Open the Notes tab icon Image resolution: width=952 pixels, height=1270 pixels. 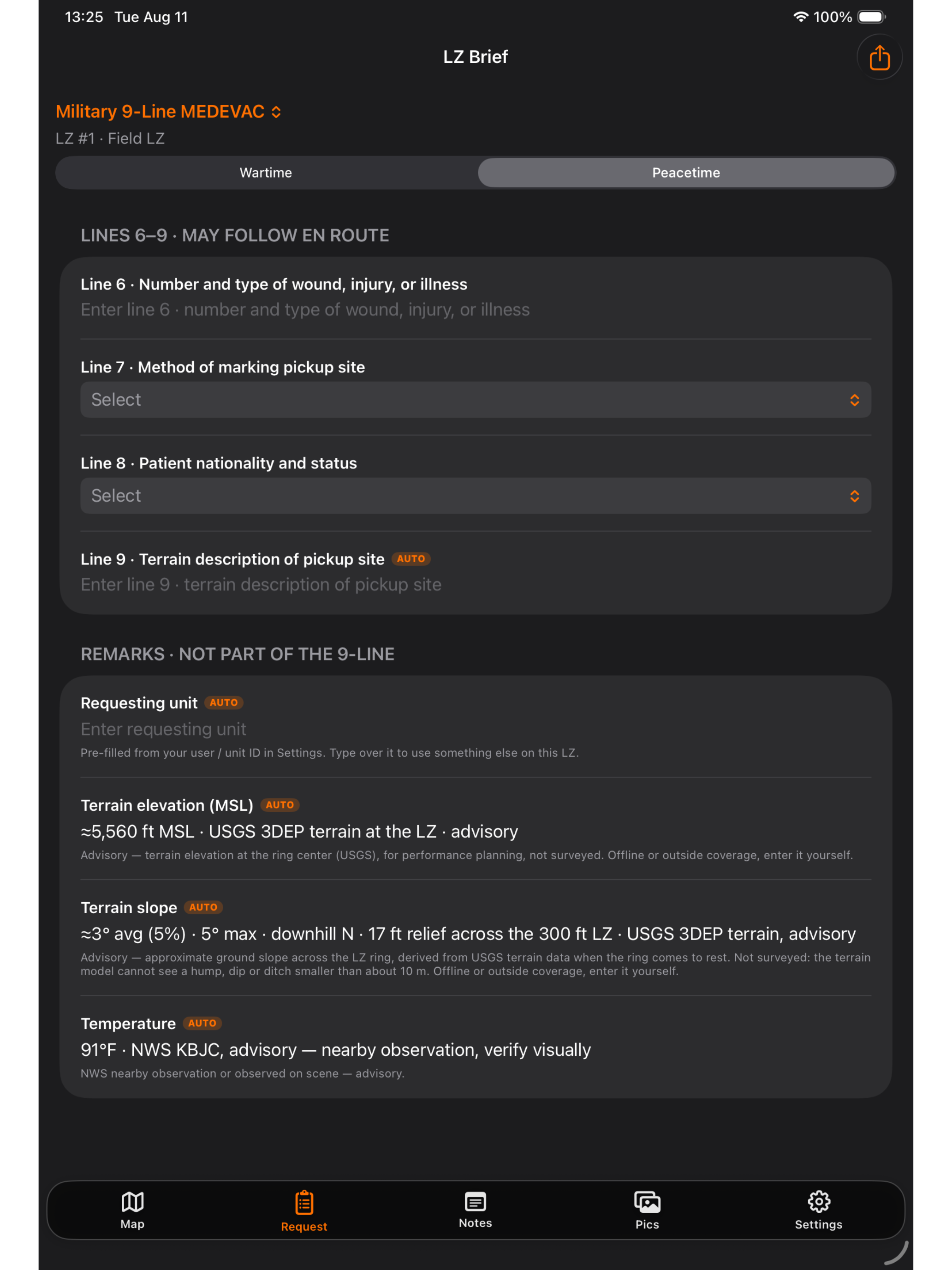(475, 1201)
